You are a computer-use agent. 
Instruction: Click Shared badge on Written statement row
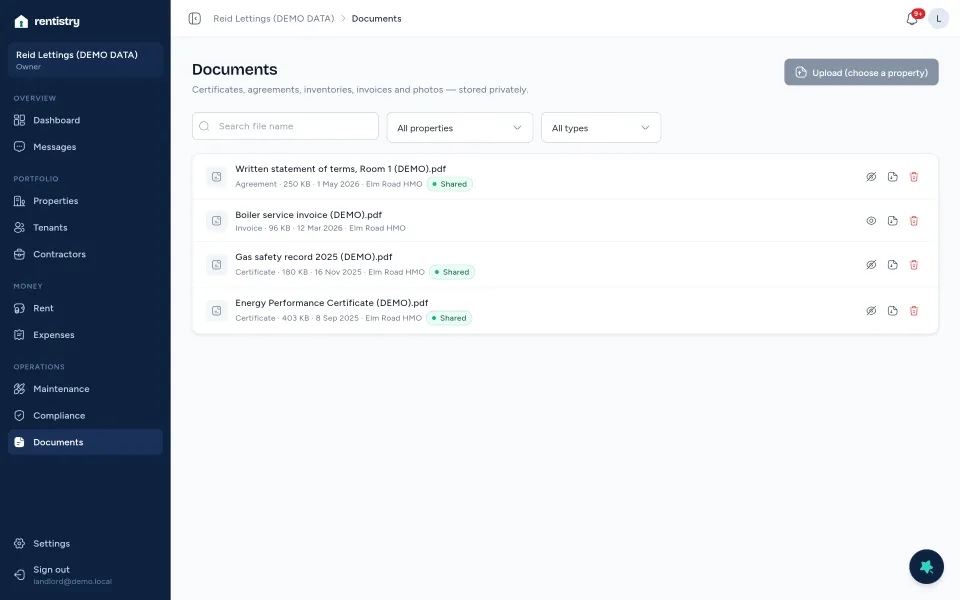click(x=449, y=184)
